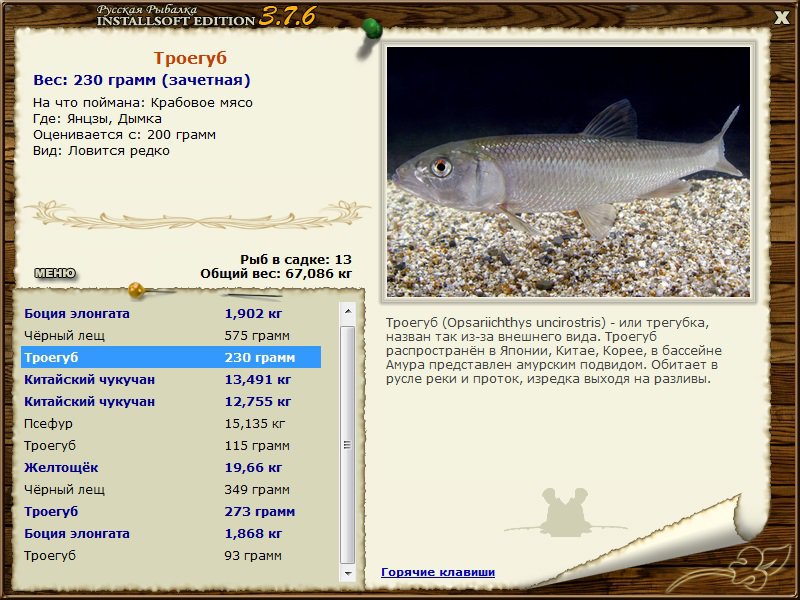800x600 pixels.
Task: Click the scroll up arrow of the fish list
Action: tap(348, 311)
